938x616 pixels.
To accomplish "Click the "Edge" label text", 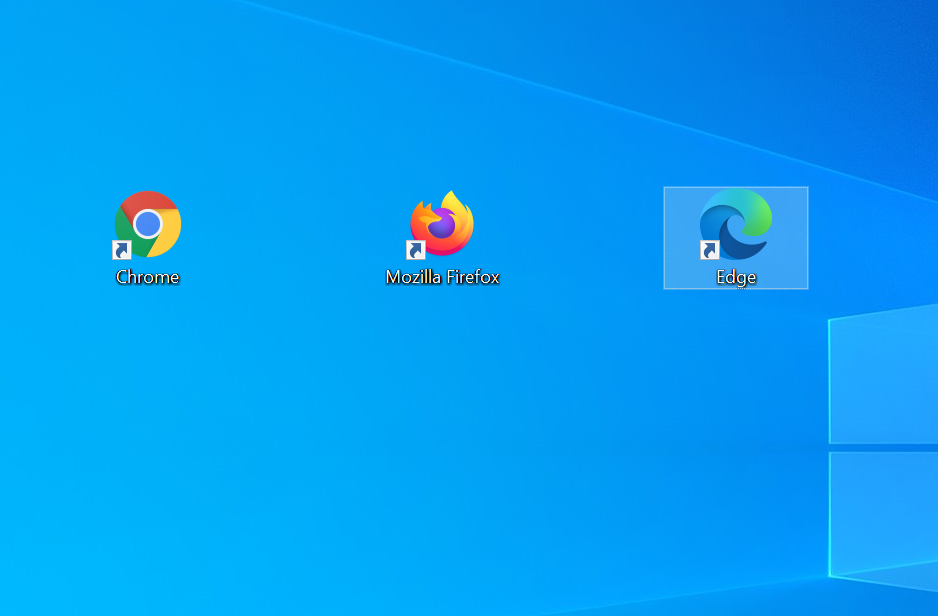I will click(x=736, y=277).
